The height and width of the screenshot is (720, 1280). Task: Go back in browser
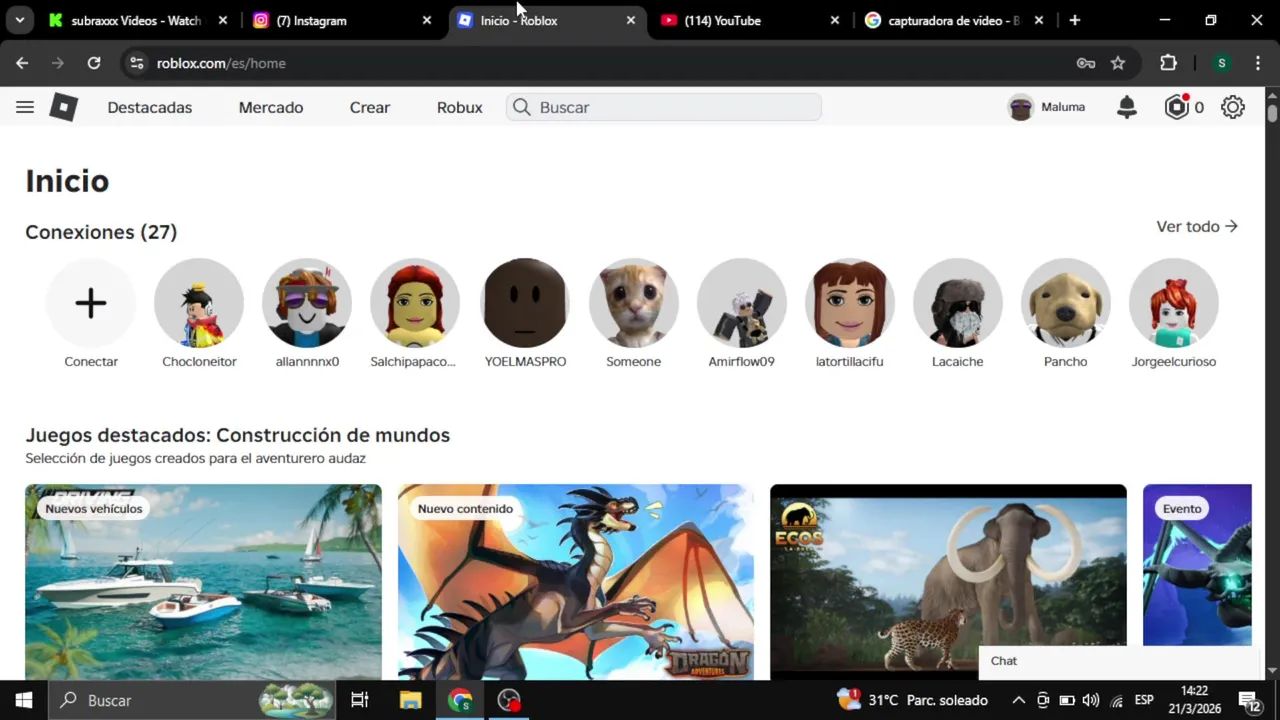click(22, 63)
